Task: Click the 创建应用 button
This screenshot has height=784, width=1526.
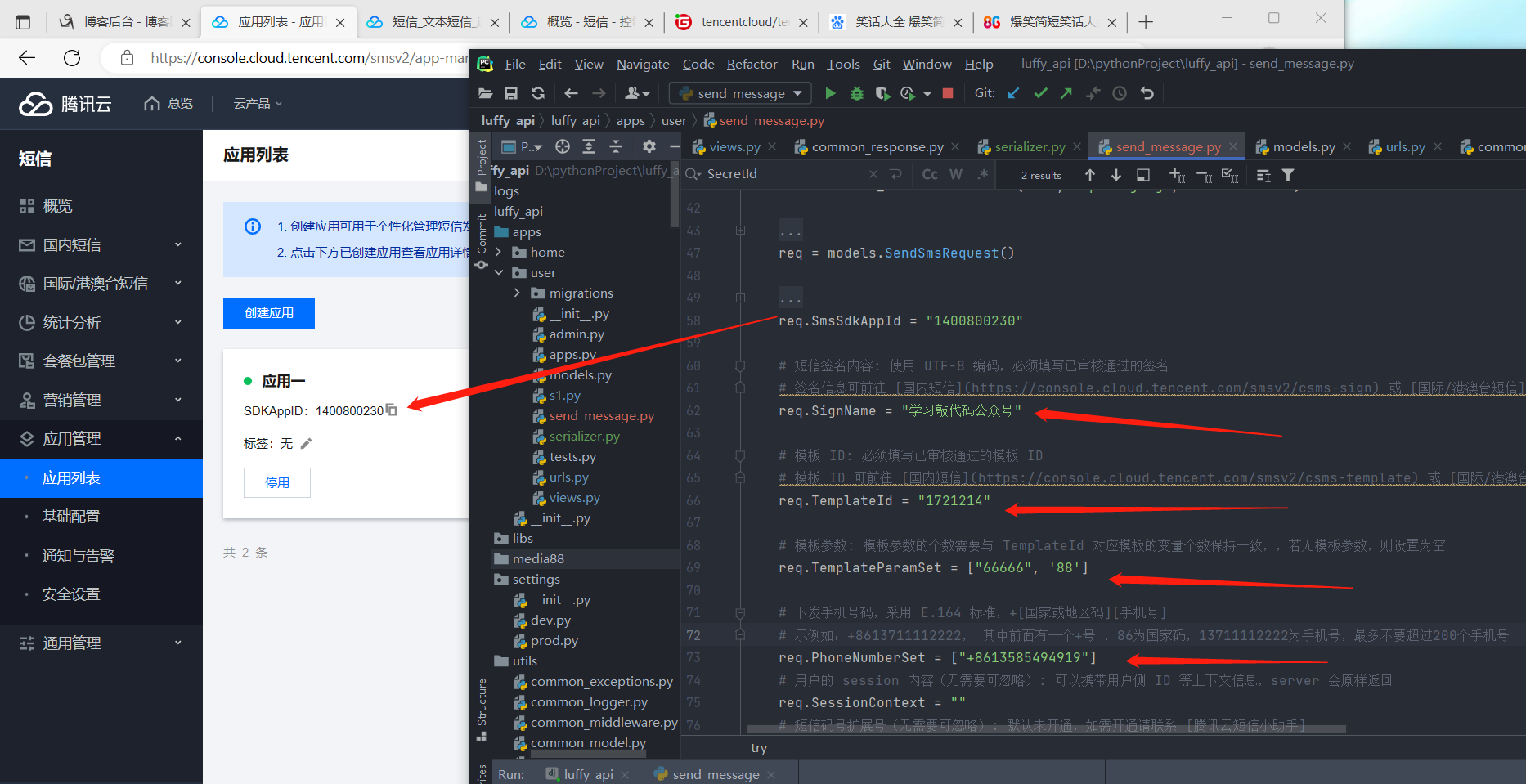Action: [268, 313]
